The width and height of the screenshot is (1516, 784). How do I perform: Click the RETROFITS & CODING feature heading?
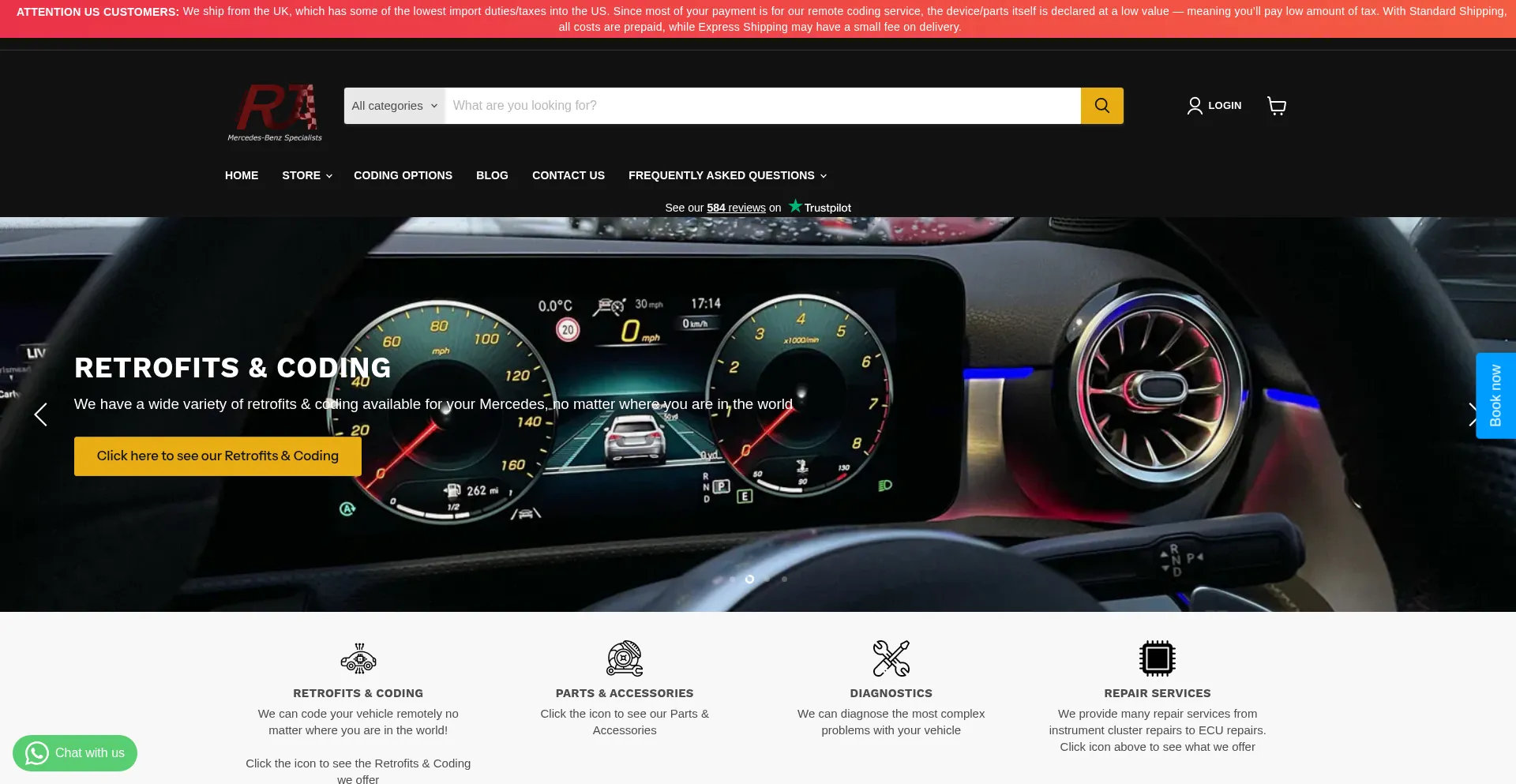pyautogui.click(x=358, y=693)
